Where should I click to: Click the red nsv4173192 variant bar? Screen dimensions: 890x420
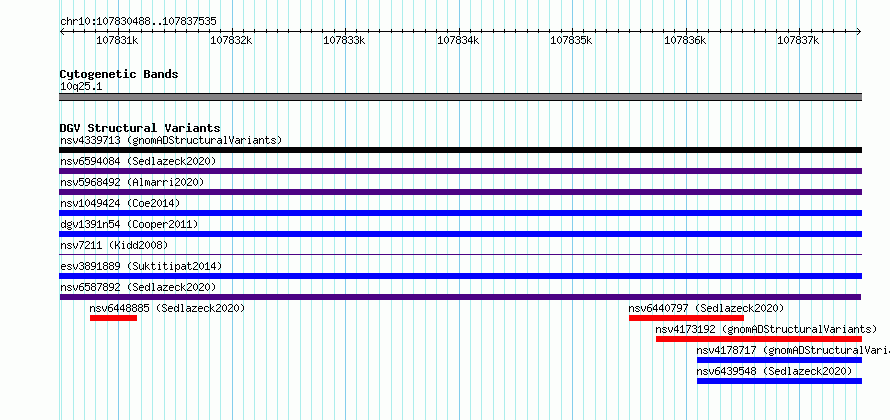point(759,339)
